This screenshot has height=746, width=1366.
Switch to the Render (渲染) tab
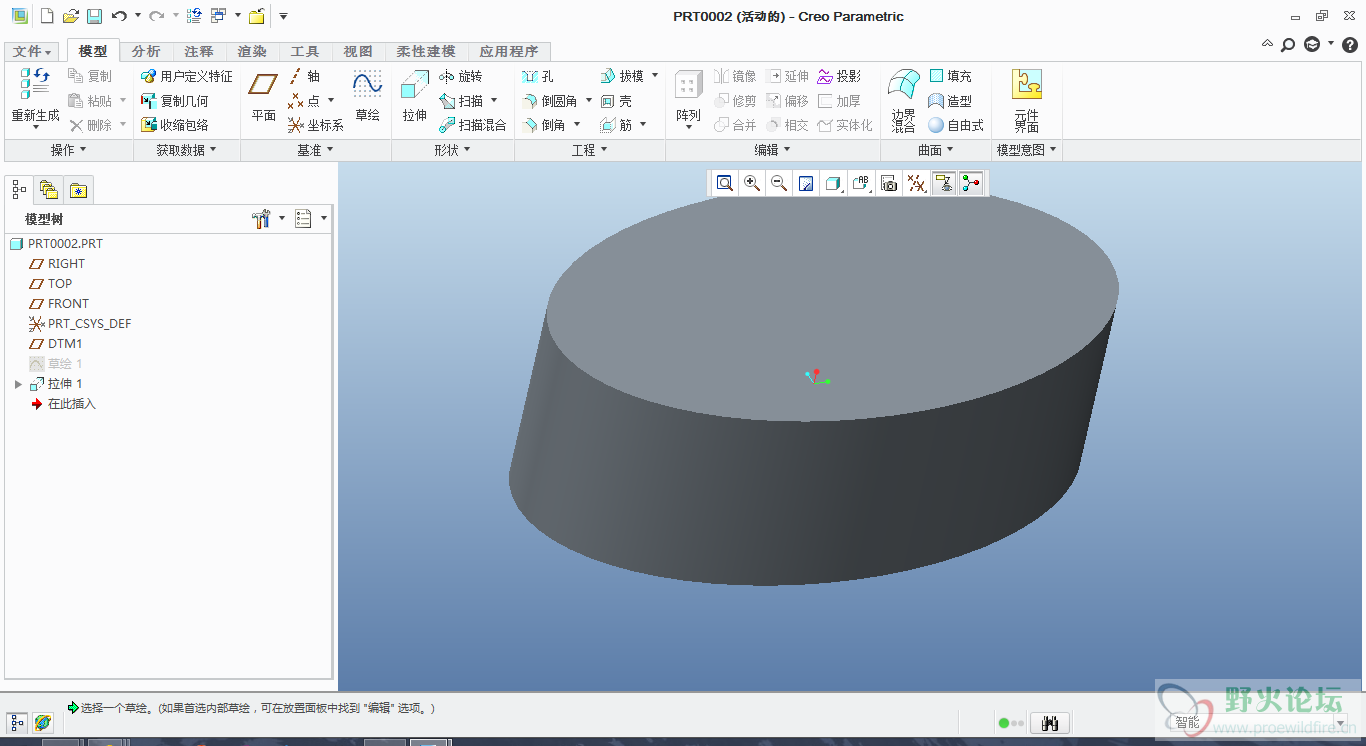point(252,51)
